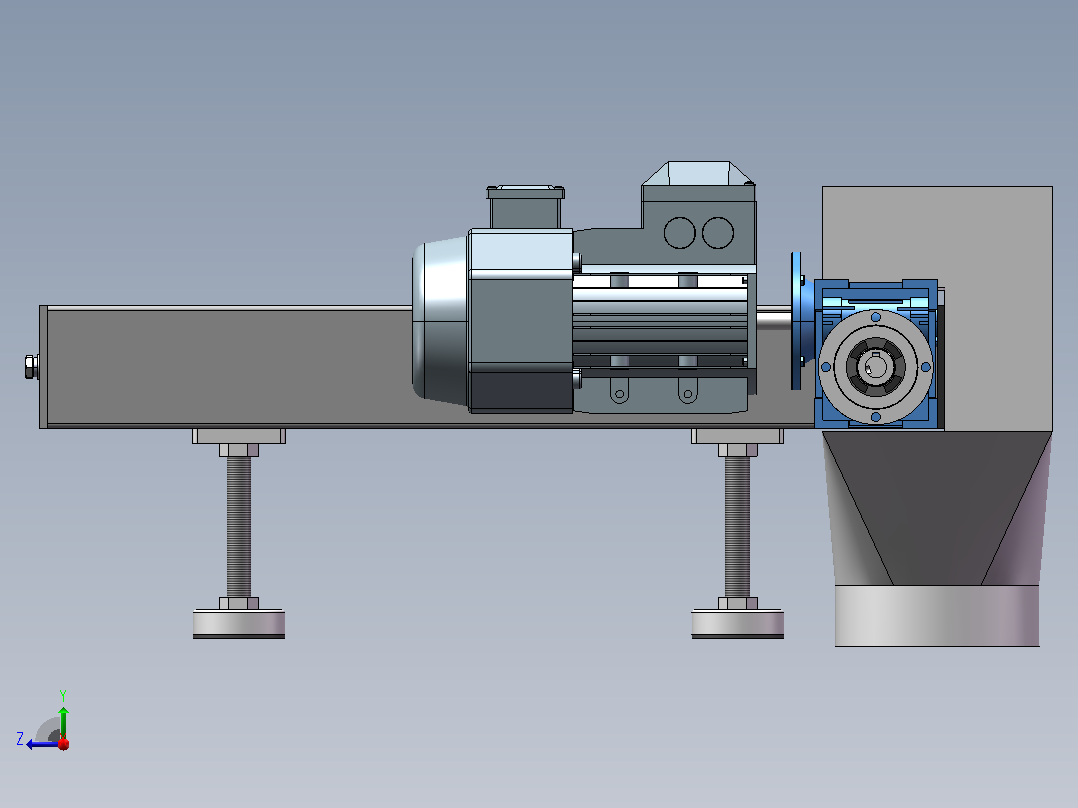
Task: Select the right leg mounting plate under the beam
Action: [x=737, y=436]
